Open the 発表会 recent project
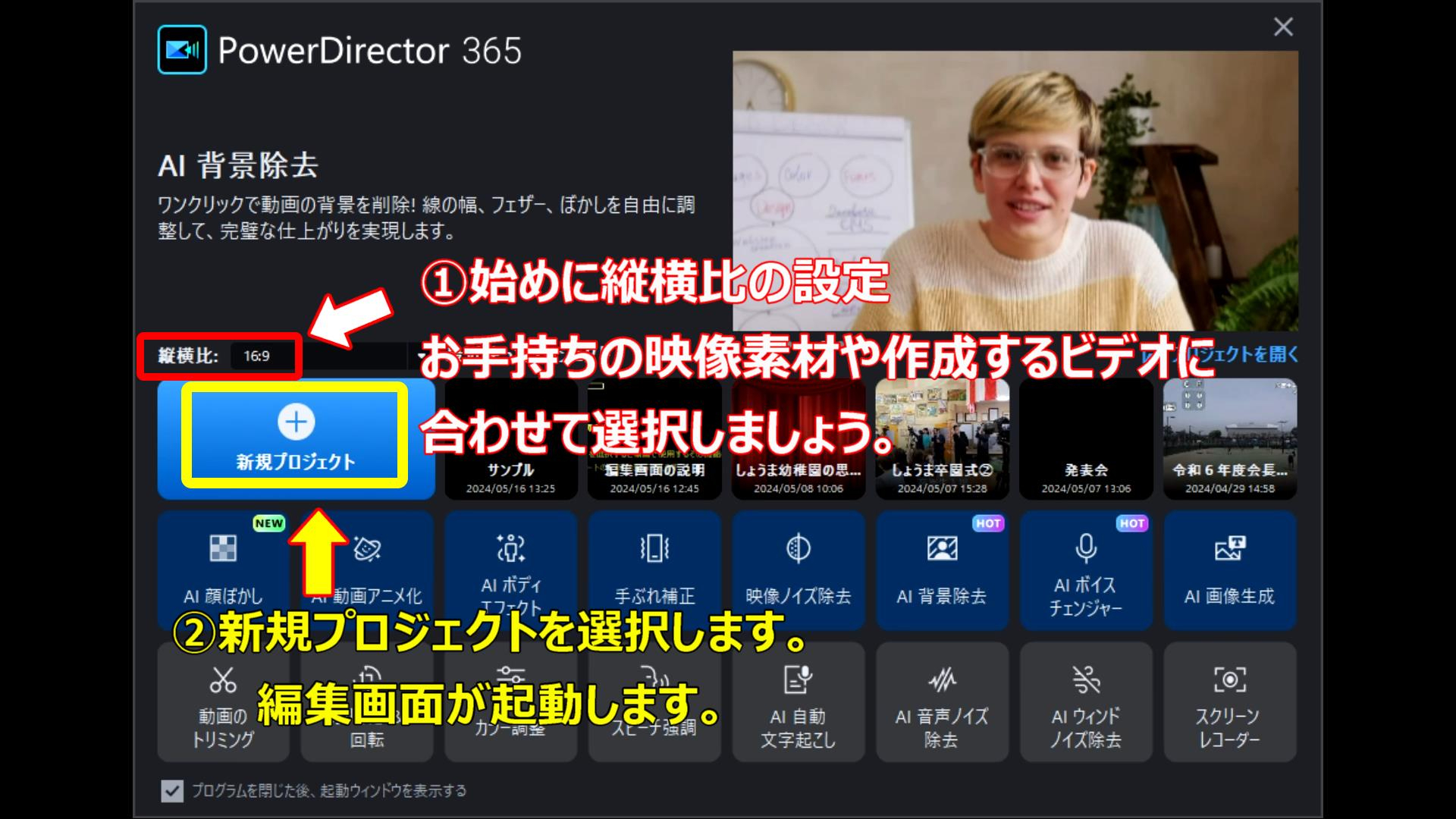 tap(1086, 439)
